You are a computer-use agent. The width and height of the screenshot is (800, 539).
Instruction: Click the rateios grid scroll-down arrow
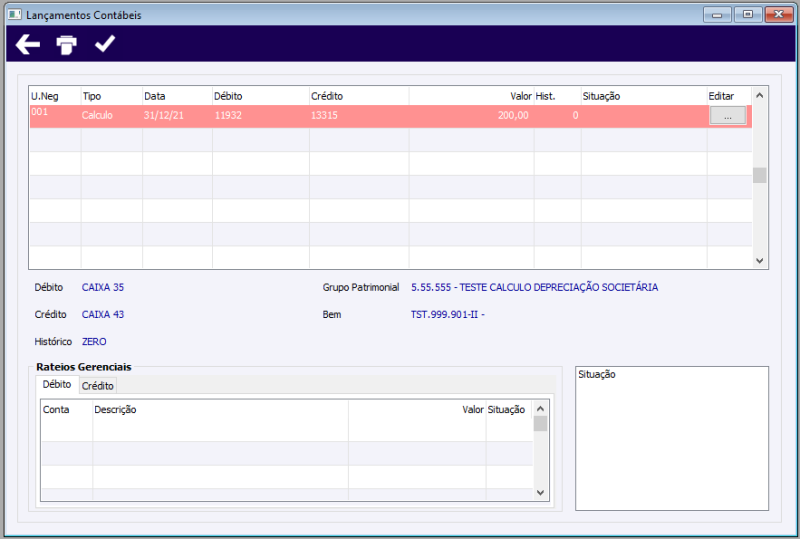(540, 493)
